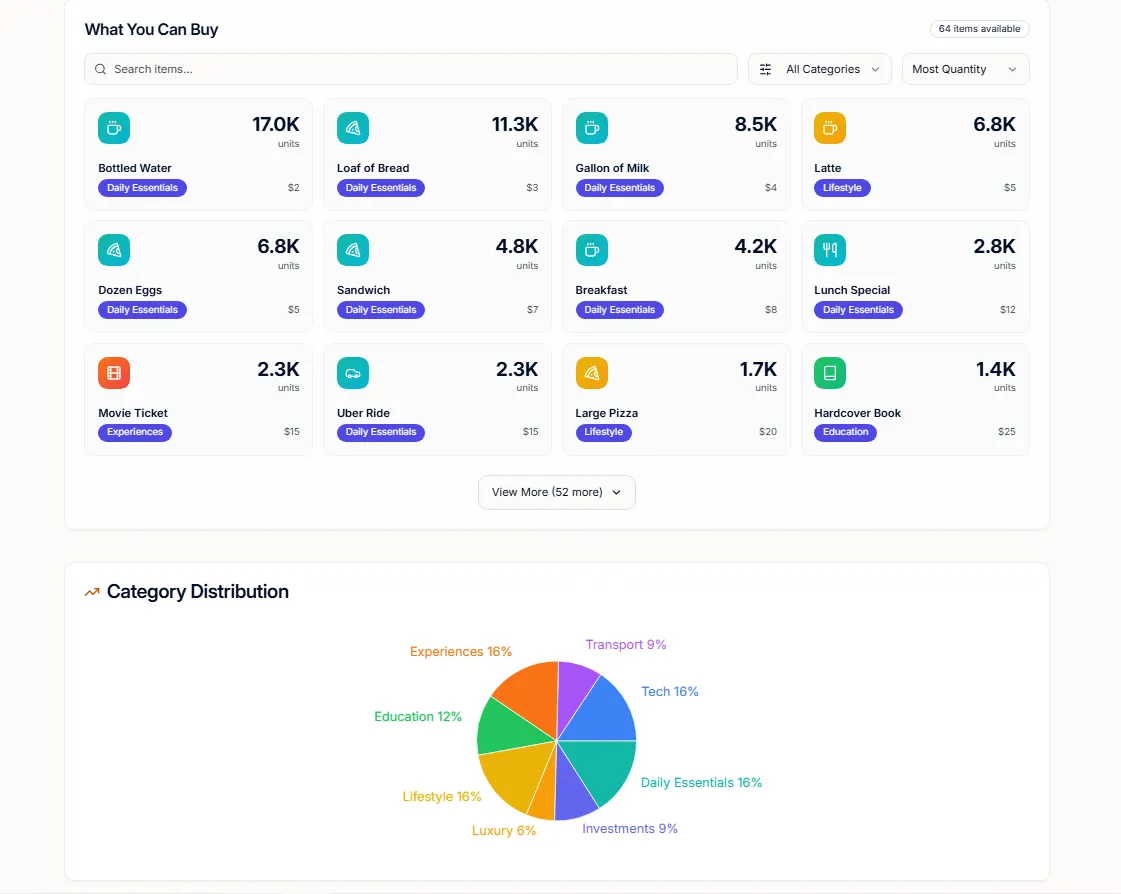Viewport: 1121px width, 894px height.
Task: Click the 64 items available badge
Action: click(979, 29)
